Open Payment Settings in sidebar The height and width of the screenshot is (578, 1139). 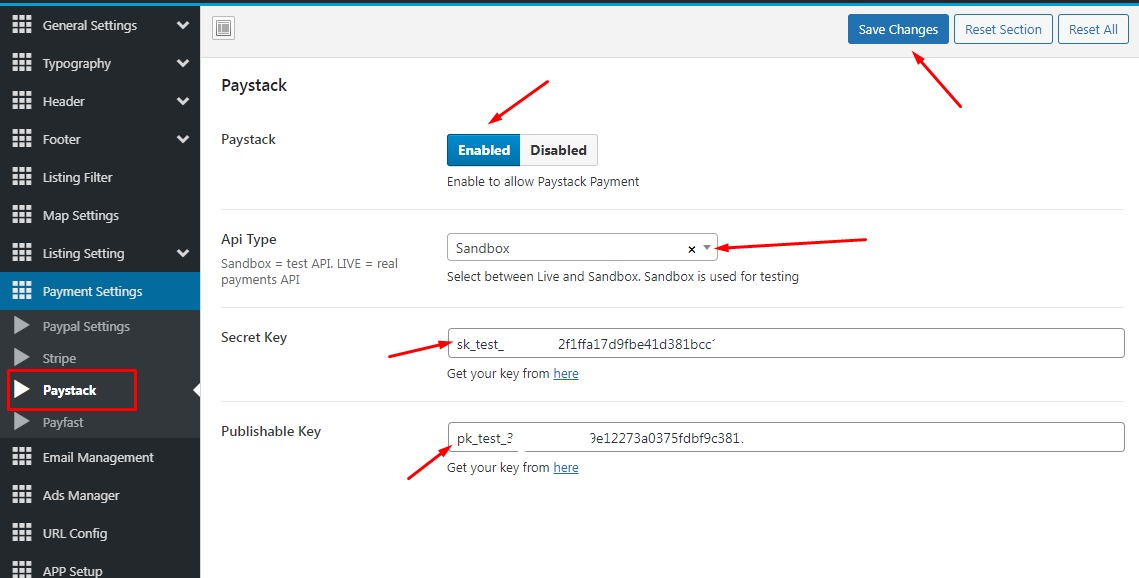click(x=92, y=291)
